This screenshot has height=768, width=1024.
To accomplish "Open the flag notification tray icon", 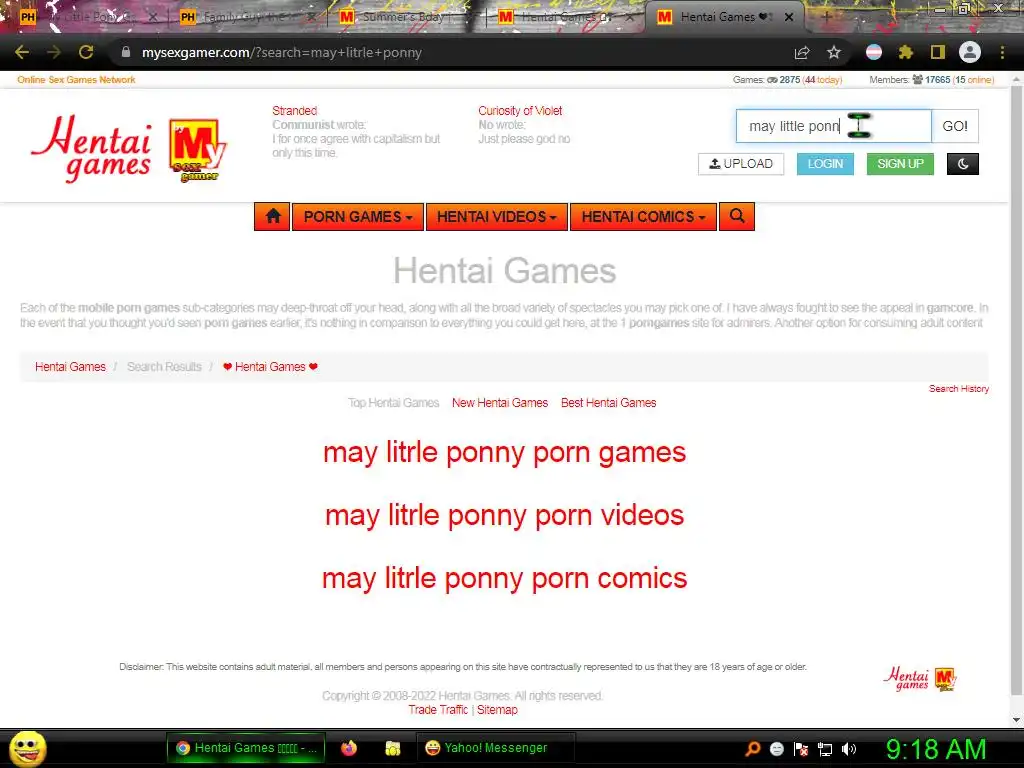I will pyautogui.click(x=801, y=749).
